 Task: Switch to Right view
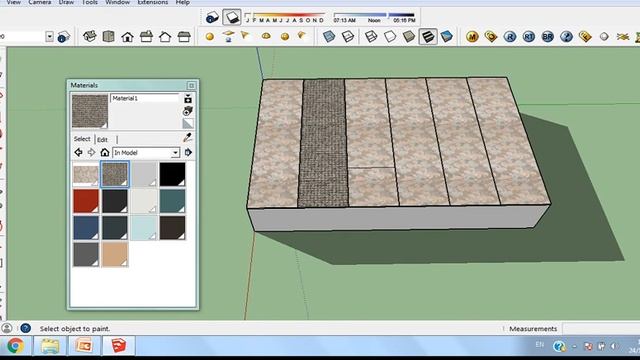click(146, 37)
